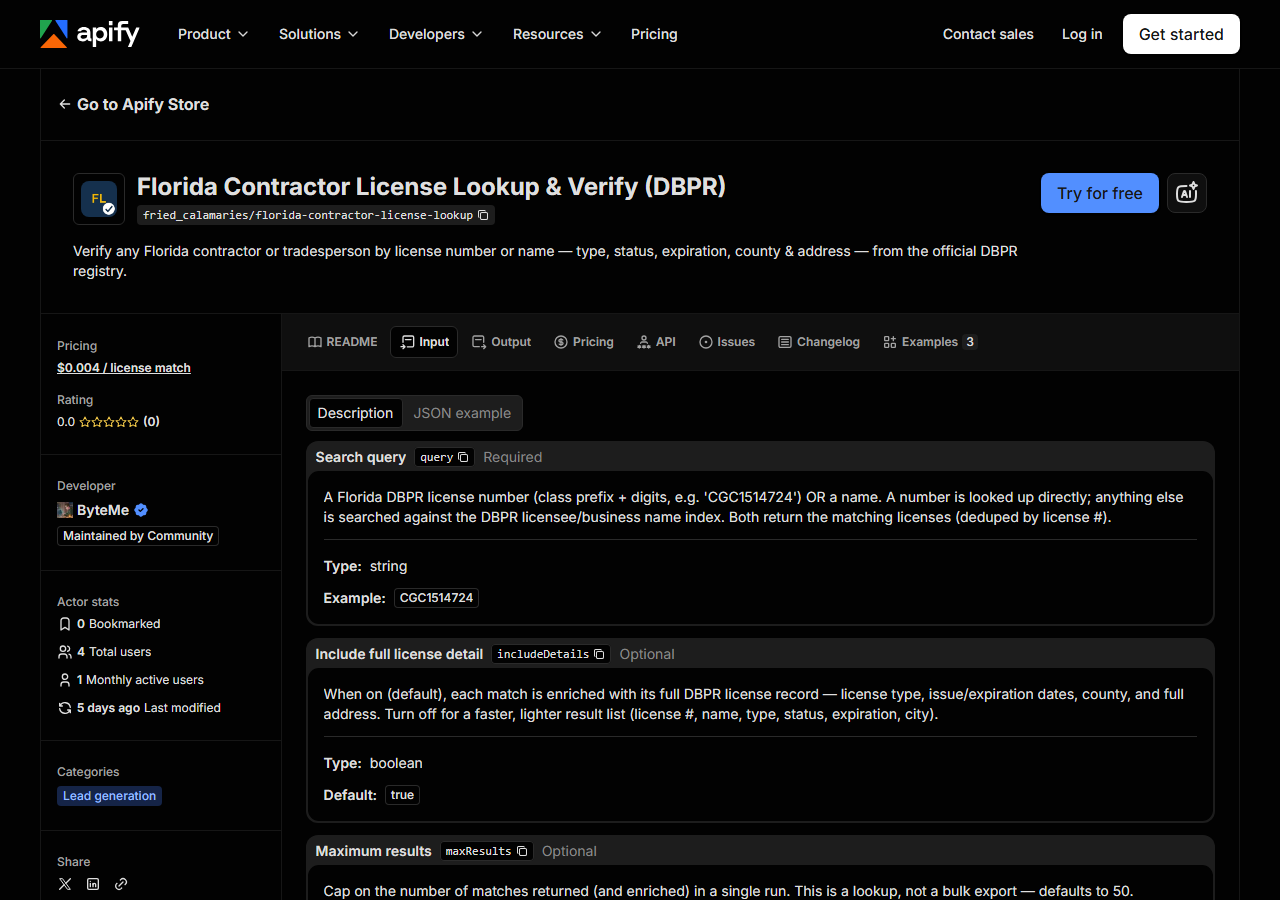Click the rating stars
Image resolution: width=1280 pixels, height=900 pixels.
tap(109, 422)
